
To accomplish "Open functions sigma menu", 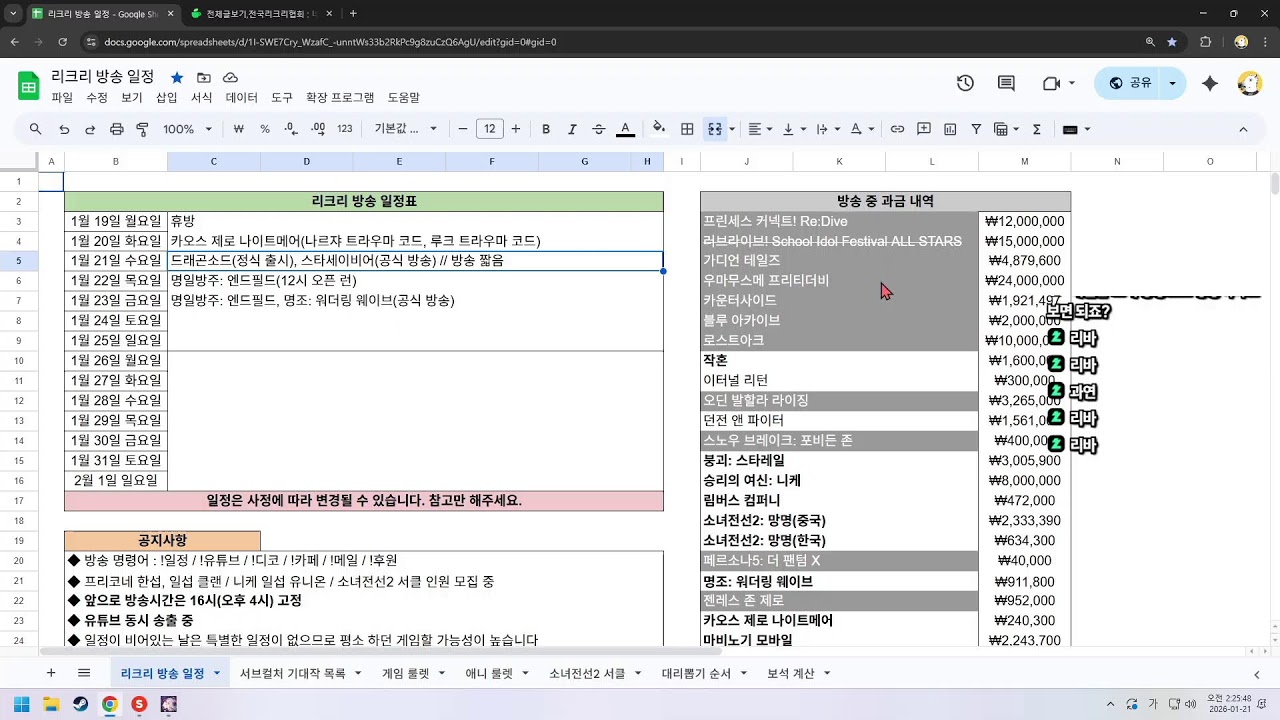I will point(1036,129).
